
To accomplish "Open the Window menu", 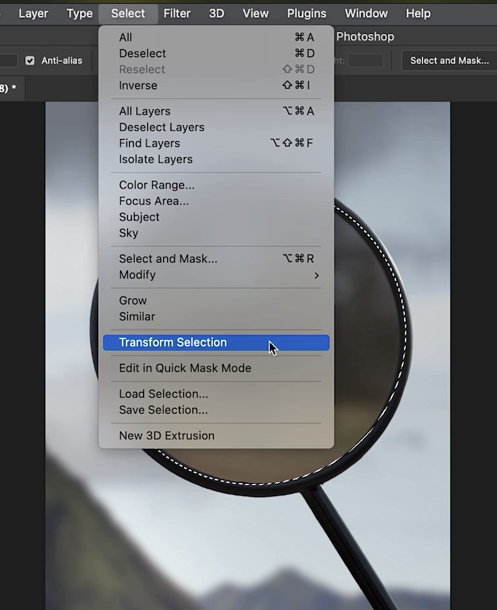I will pos(366,14).
